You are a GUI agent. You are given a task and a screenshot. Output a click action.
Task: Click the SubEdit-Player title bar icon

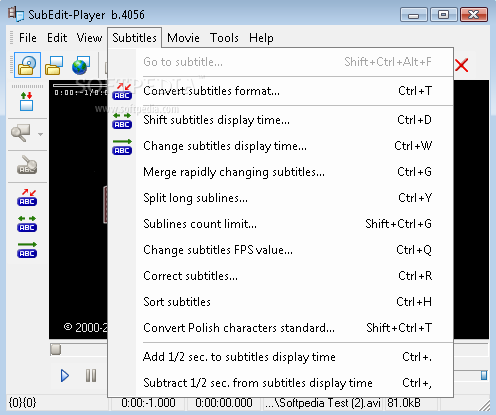pyautogui.click(x=16, y=14)
